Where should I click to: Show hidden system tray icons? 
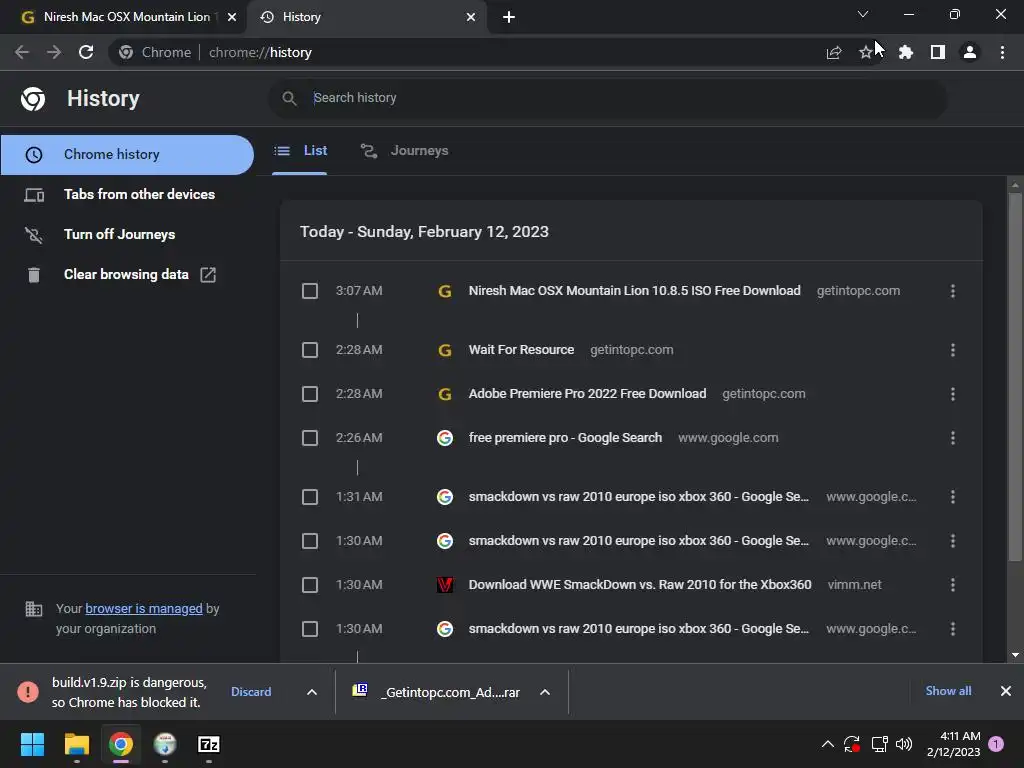click(827, 744)
